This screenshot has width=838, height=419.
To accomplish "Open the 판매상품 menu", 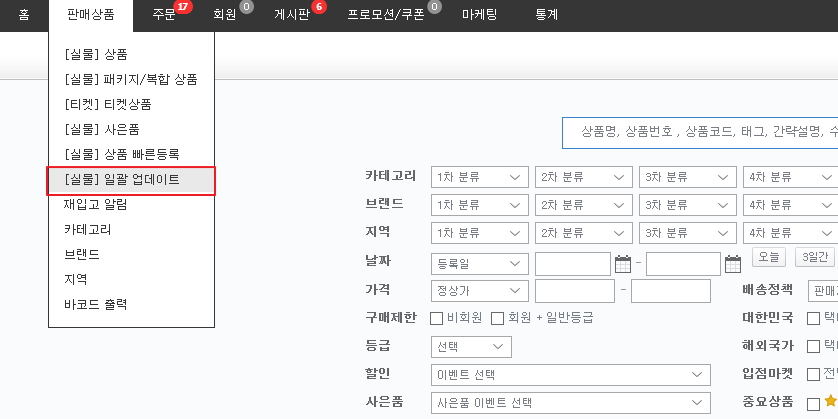I will click(91, 15).
